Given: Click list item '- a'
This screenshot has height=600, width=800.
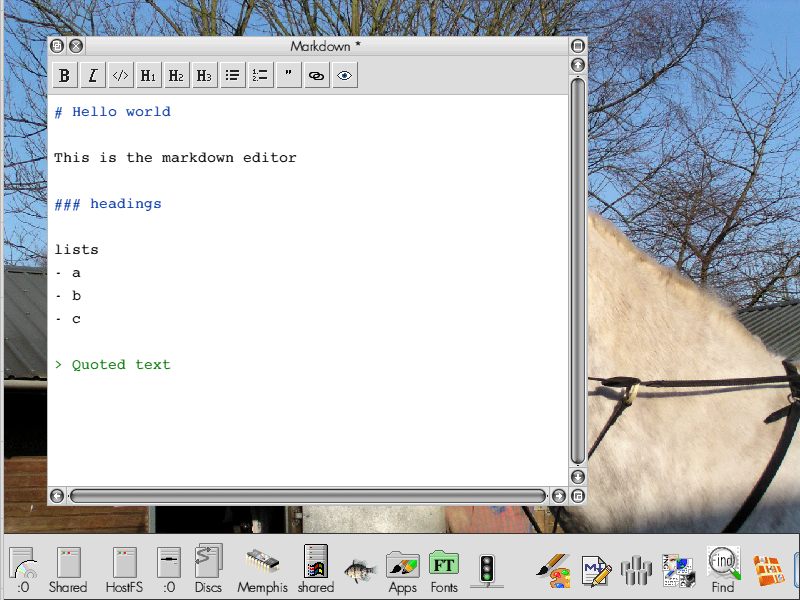Looking at the screenshot, I should point(68,273).
